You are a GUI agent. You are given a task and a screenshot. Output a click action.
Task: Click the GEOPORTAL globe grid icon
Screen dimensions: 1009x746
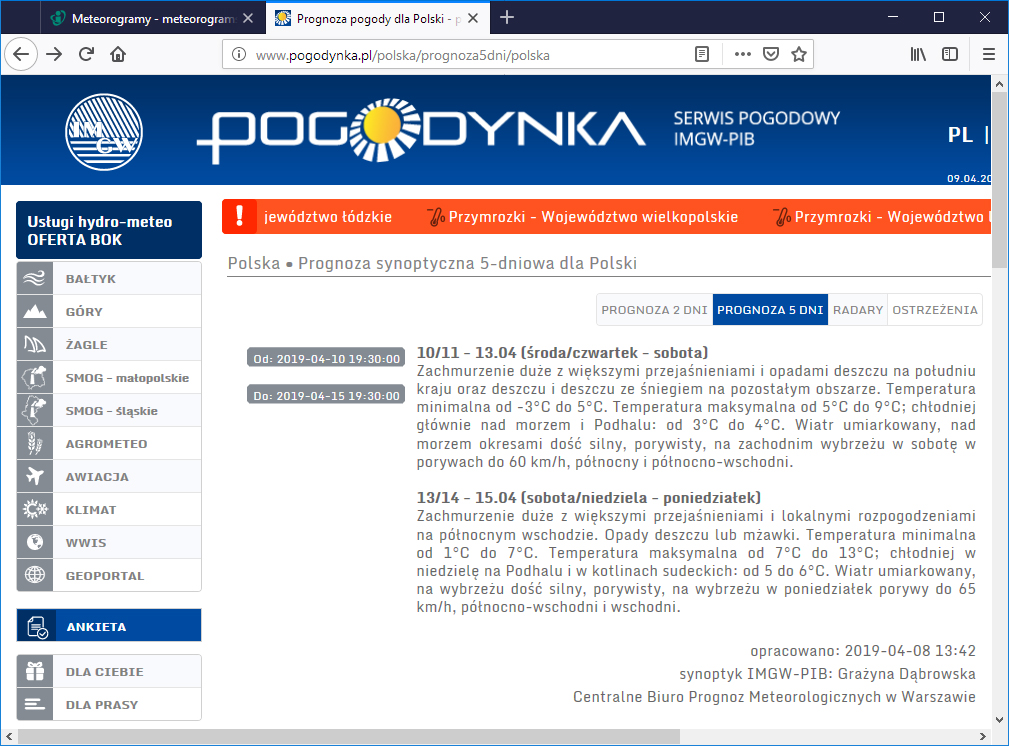[34, 575]
